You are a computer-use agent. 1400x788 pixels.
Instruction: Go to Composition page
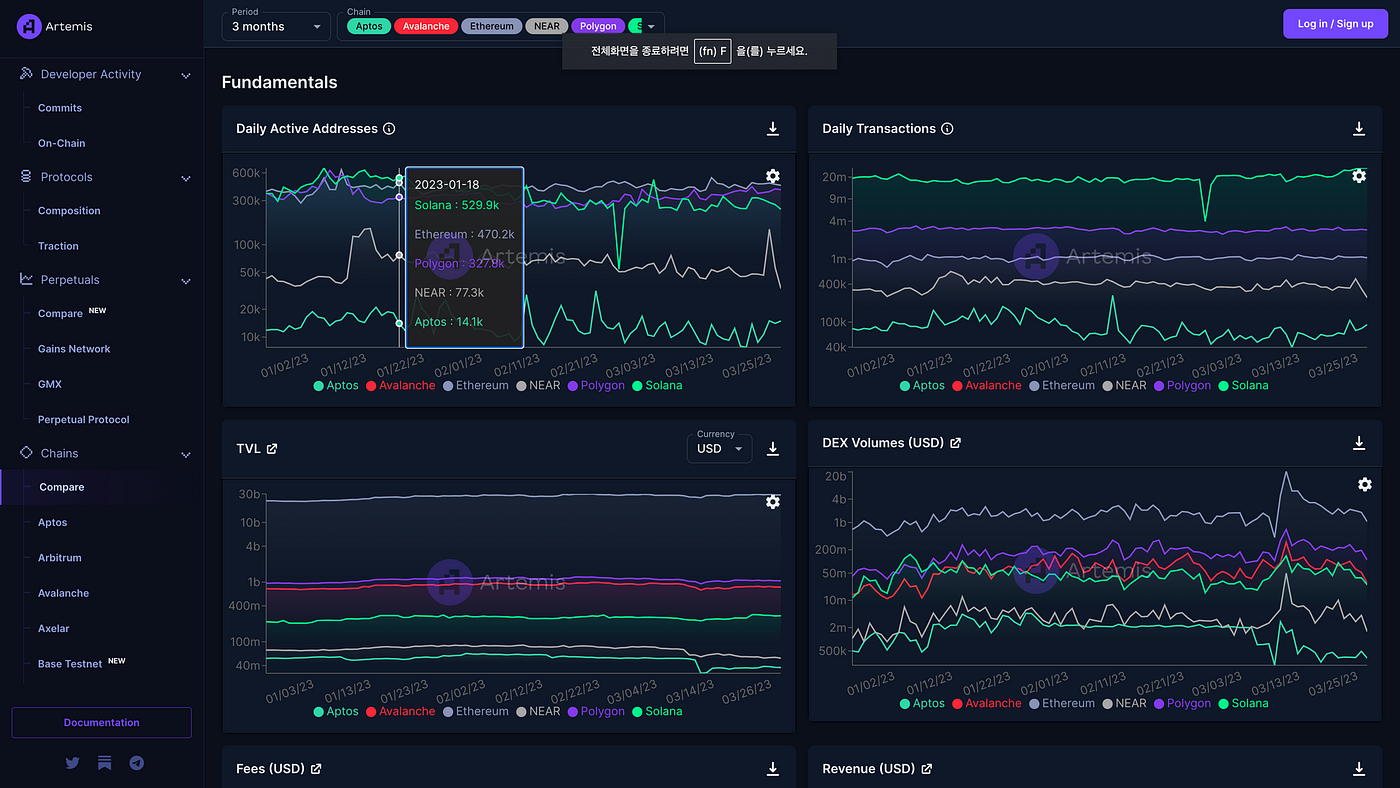[69, 211]
